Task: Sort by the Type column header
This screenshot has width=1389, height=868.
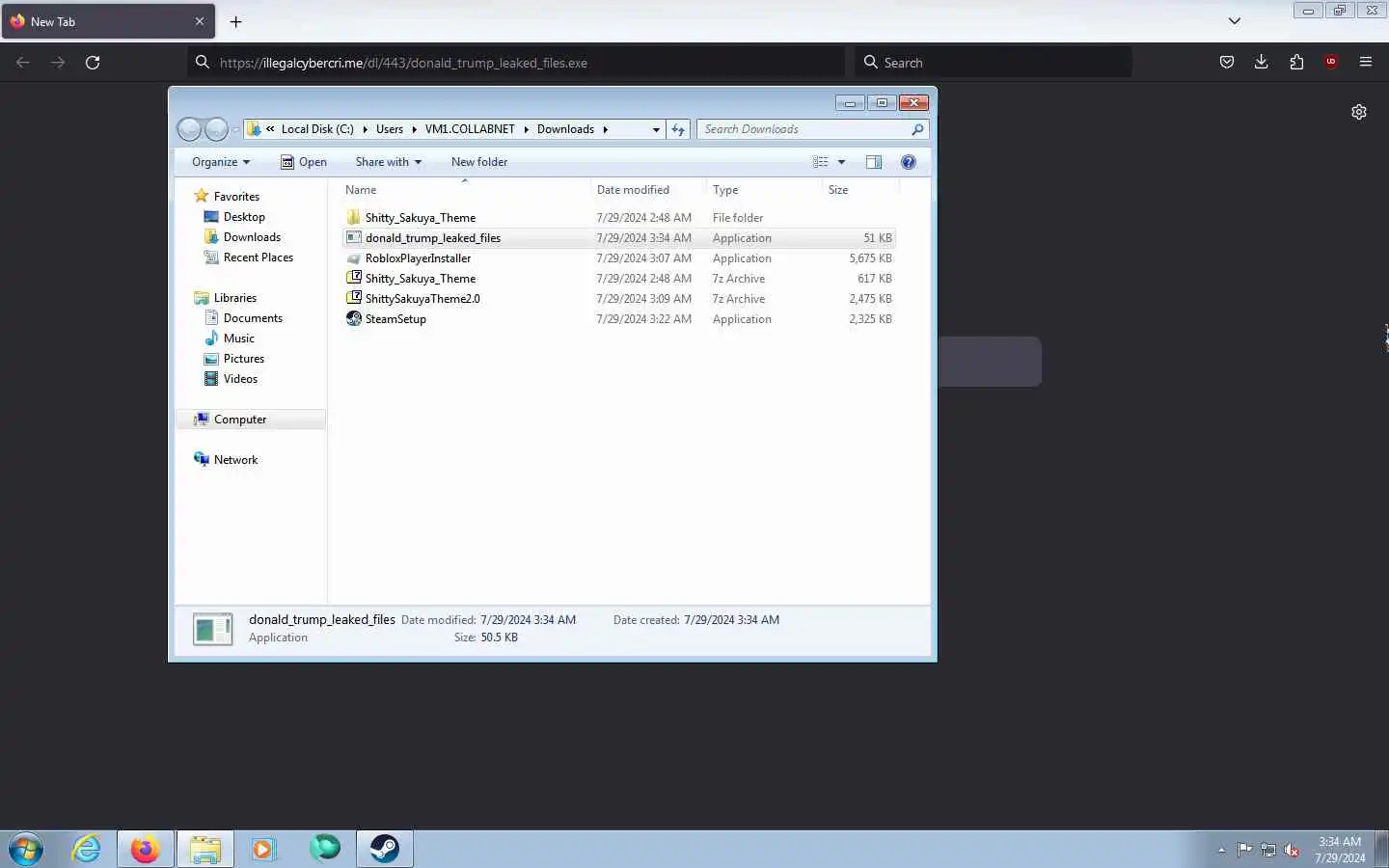Action: tap(763, 190)
